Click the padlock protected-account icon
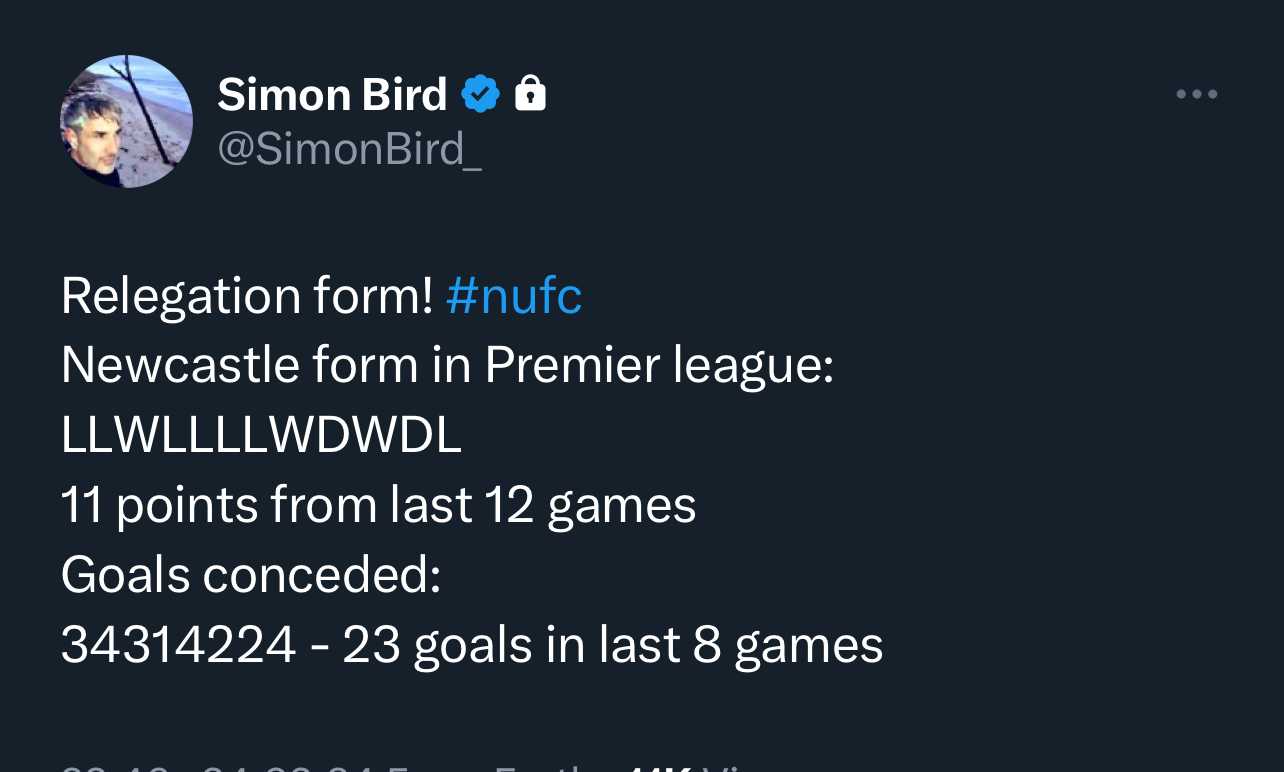Image resolution: width=1284 pixels, height=772 pixels. click(530, 95)
